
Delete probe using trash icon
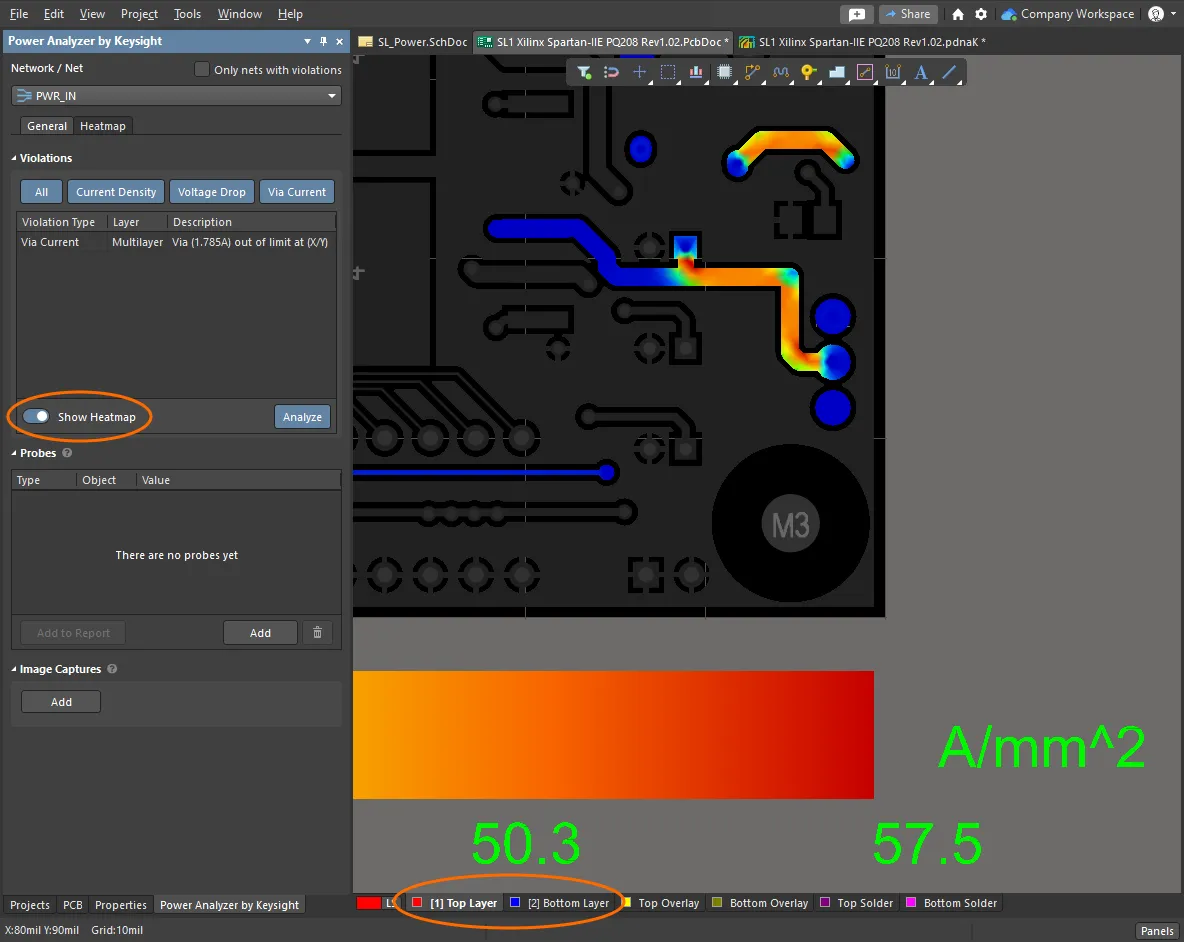point(317,633)
